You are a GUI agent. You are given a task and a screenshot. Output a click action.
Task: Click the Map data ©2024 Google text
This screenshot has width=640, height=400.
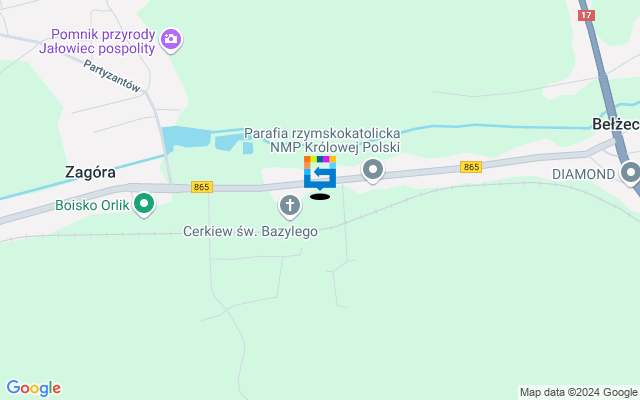tap(578, 392)
